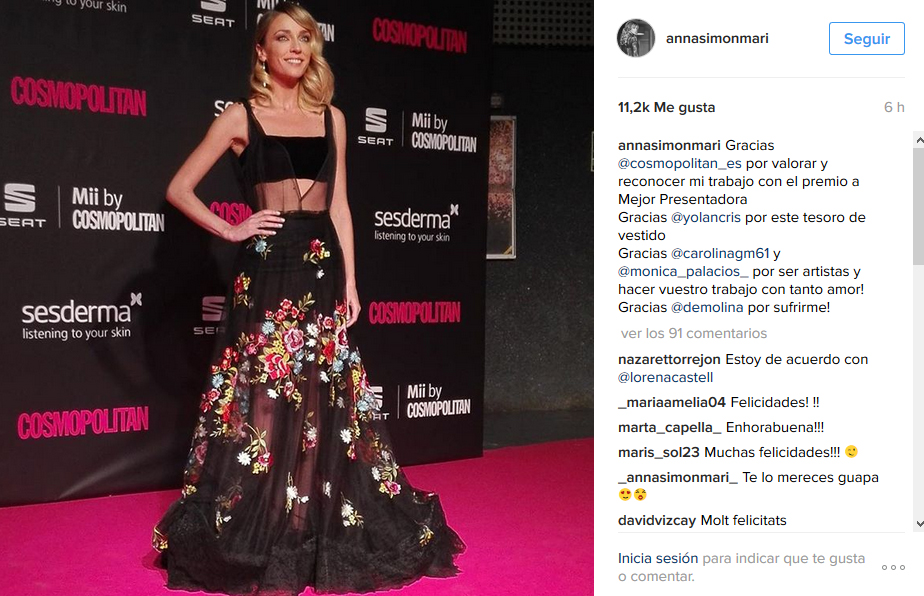Open the @yolancris mention
The height and width of the screenshot is (596, 924).
(x=705, y=218)
